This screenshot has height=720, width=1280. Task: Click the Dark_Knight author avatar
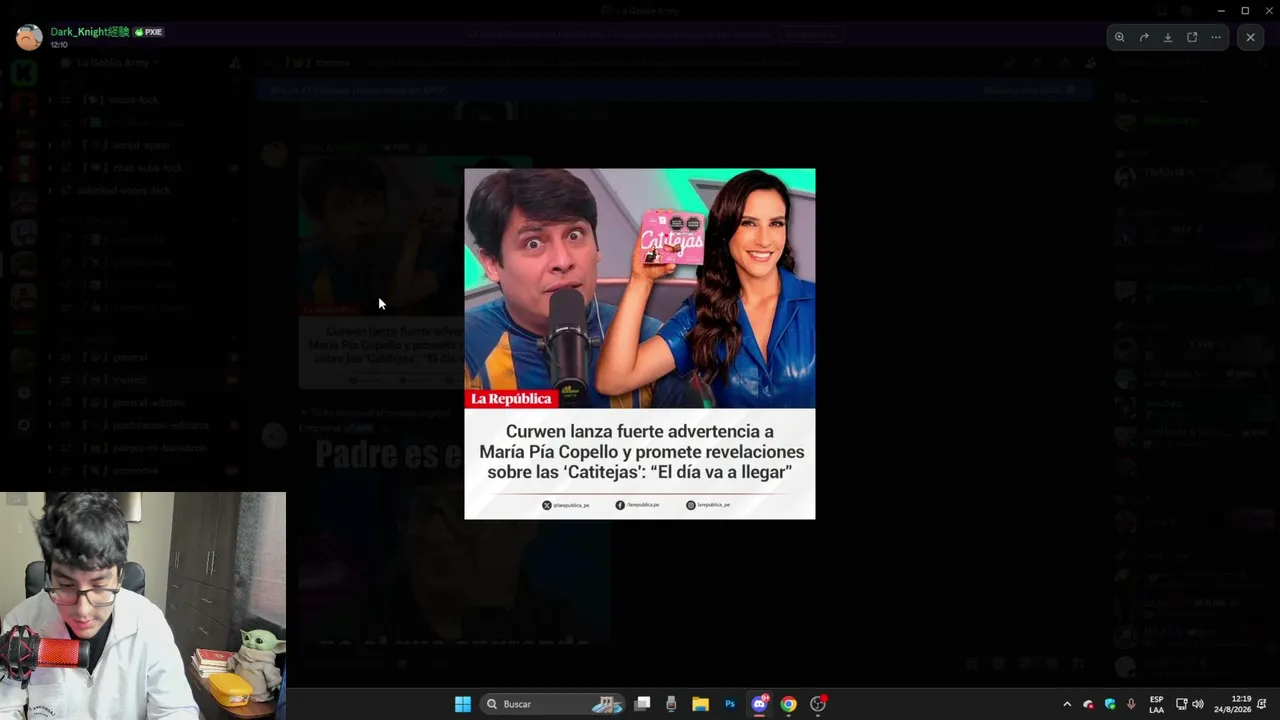29,37
